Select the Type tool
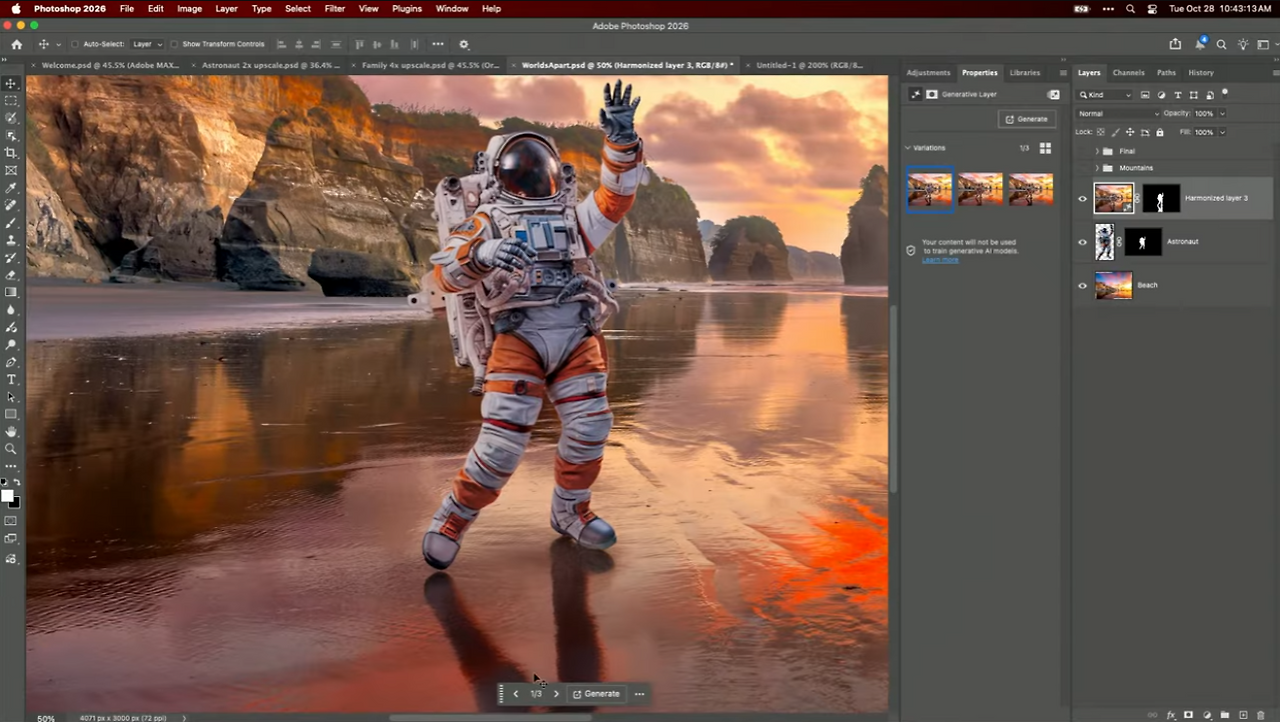Image resolution: width=1280 pixels, height=722 pixels. click(11, 380)
